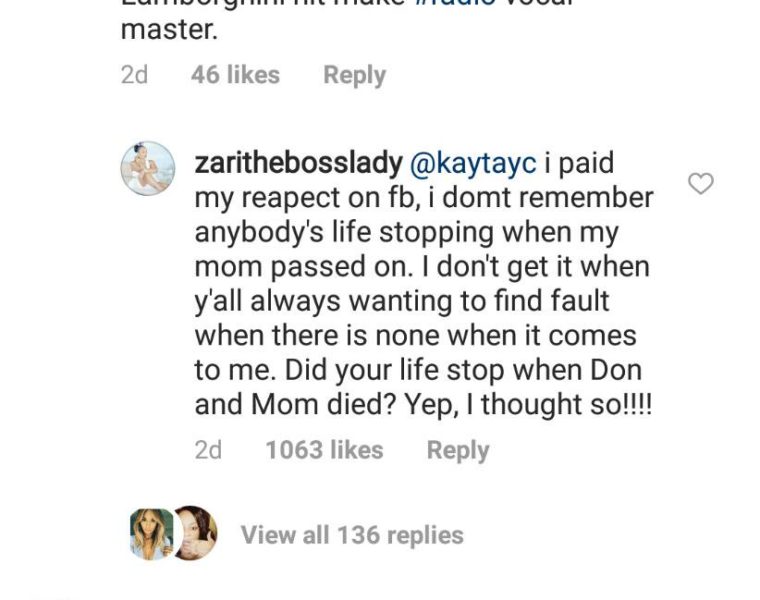Open the zarithebosslady username link
This screenshot has width=760, height=600.
[298, 163]
